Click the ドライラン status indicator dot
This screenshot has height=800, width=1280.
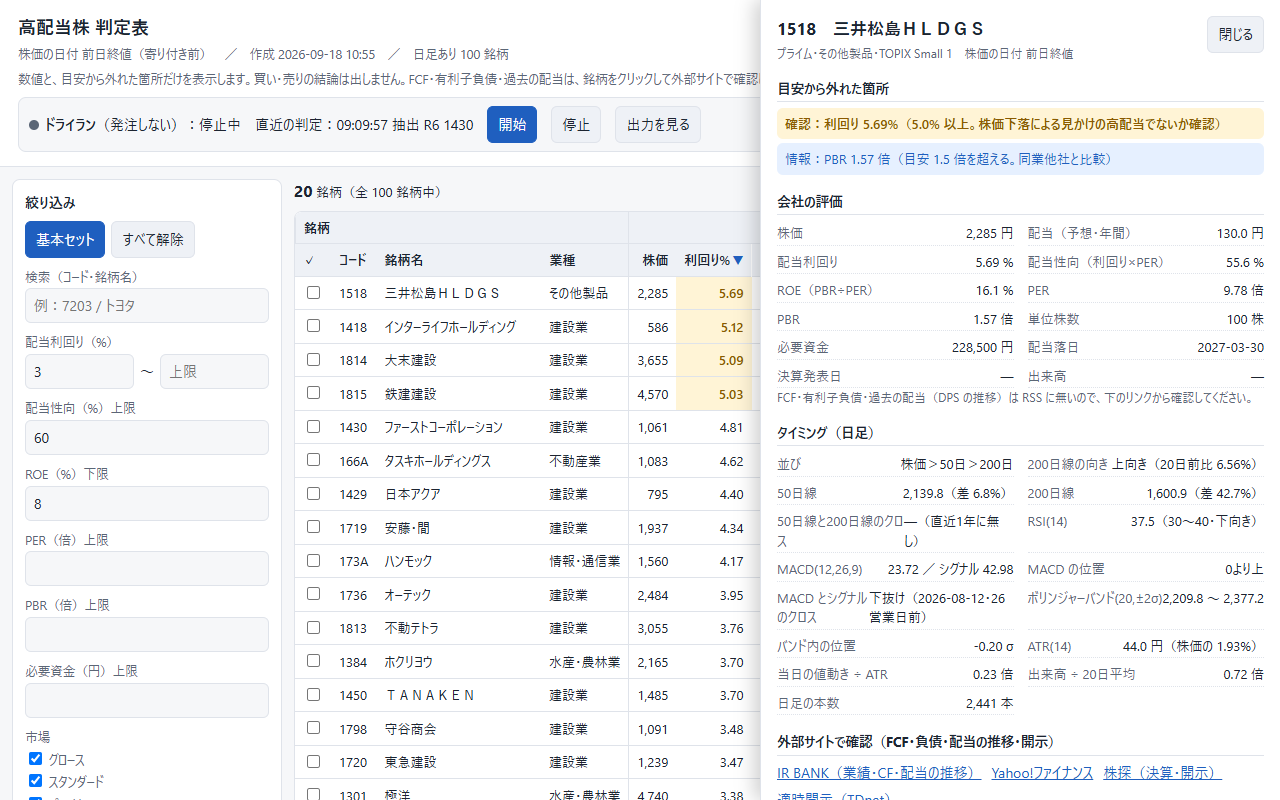(x=34, y=125)
